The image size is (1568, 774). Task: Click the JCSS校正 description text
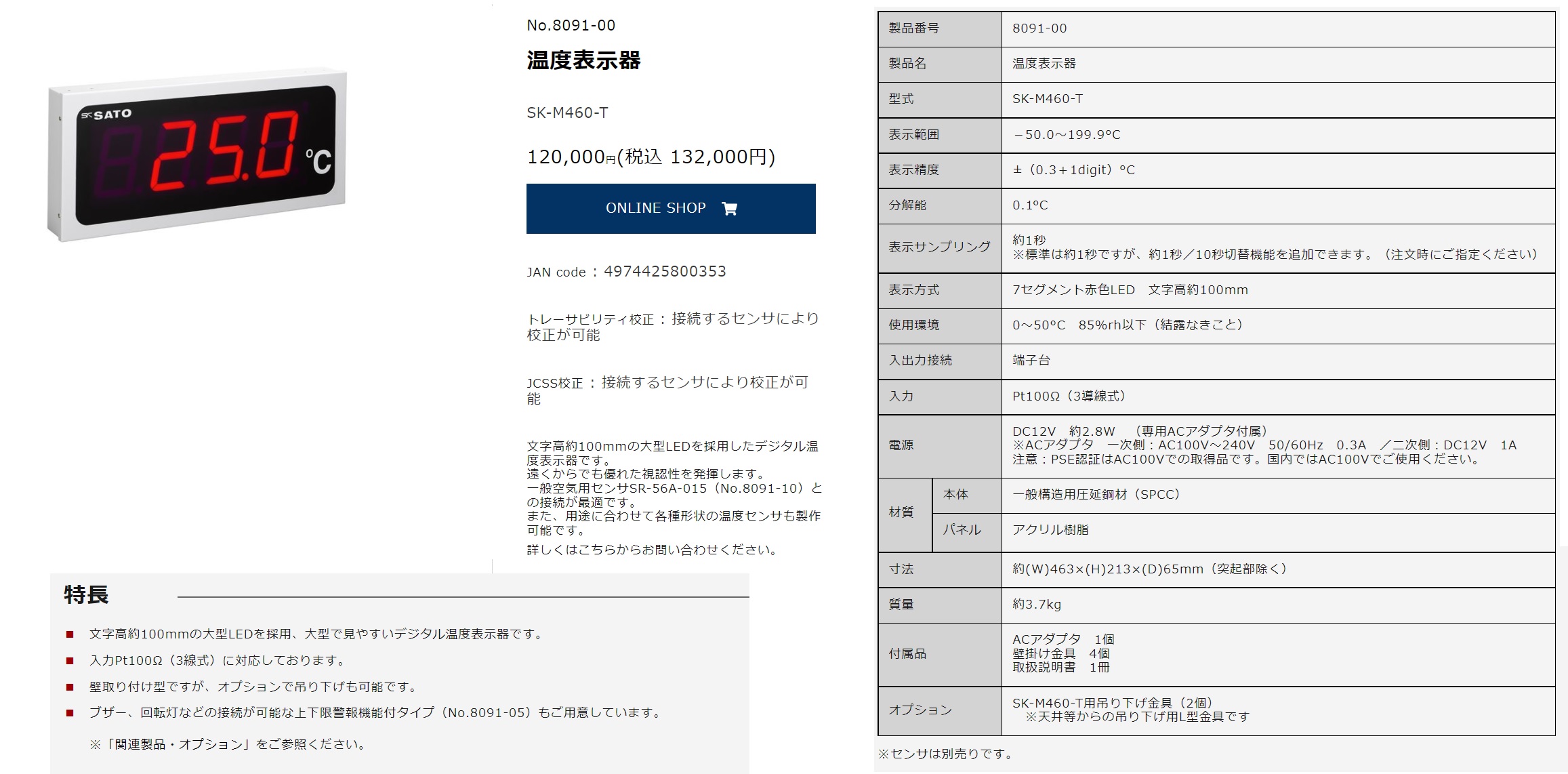click(x=668, y=390)
